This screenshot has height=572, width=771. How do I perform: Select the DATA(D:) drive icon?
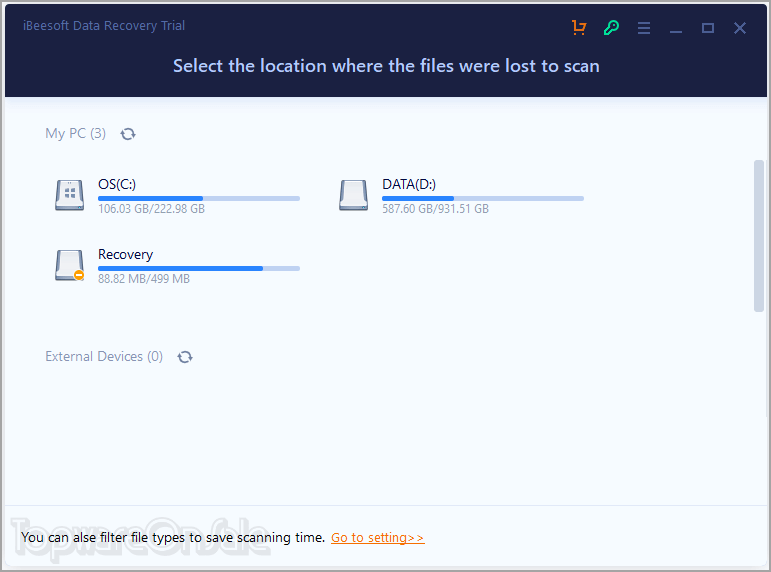[x=354, y=195]
